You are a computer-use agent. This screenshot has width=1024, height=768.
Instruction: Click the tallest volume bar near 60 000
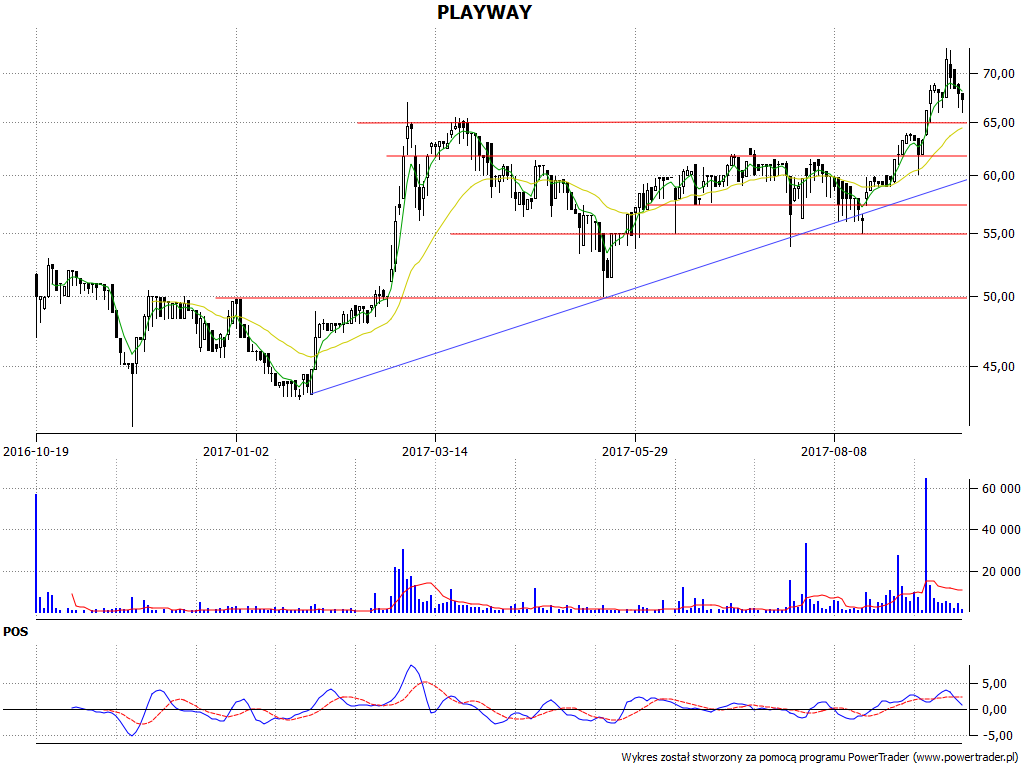tap(925, 545)
